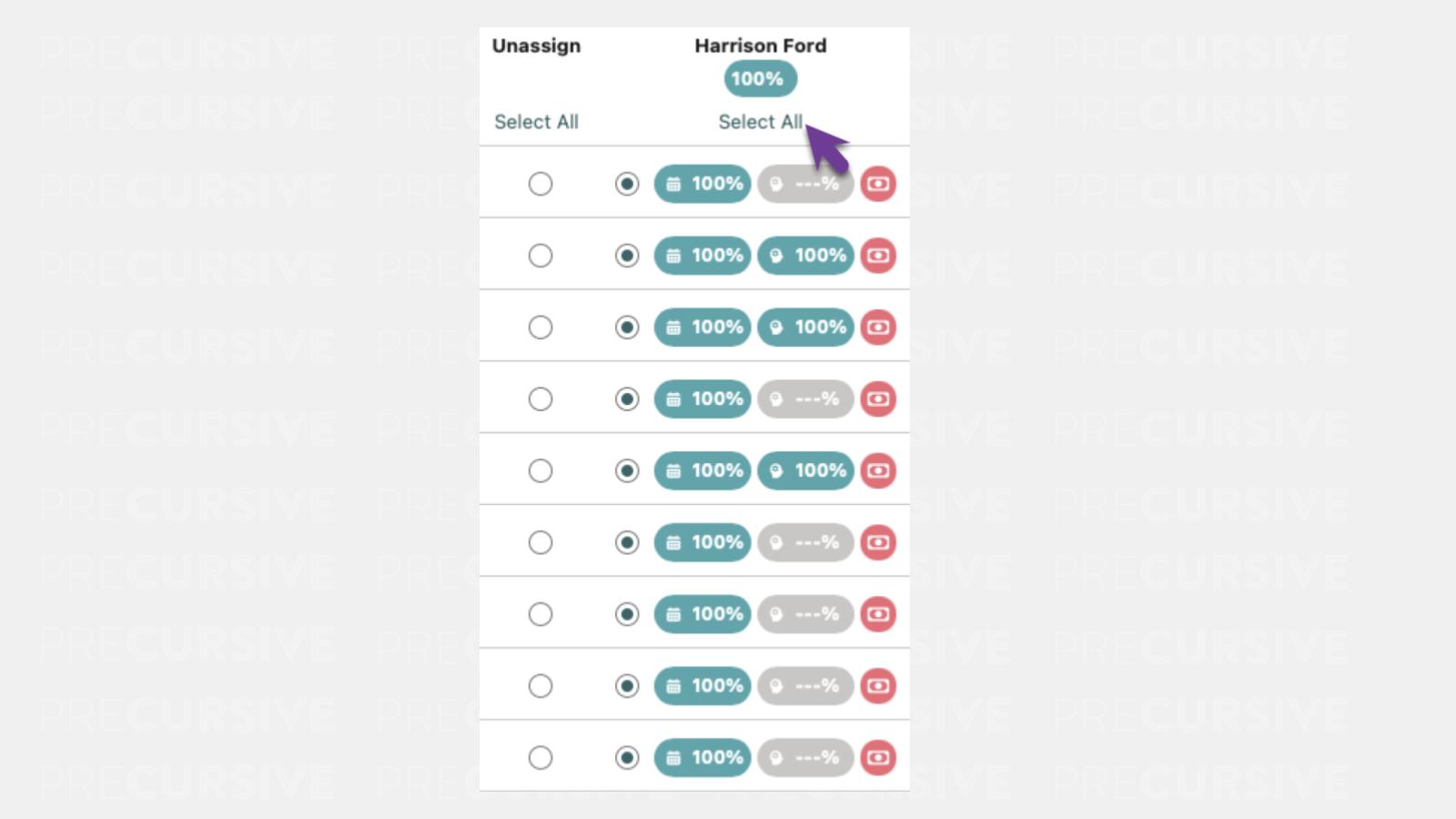Click the Harrison Ford column heading
Screen dimensions: 1456x819
[760, 45]
